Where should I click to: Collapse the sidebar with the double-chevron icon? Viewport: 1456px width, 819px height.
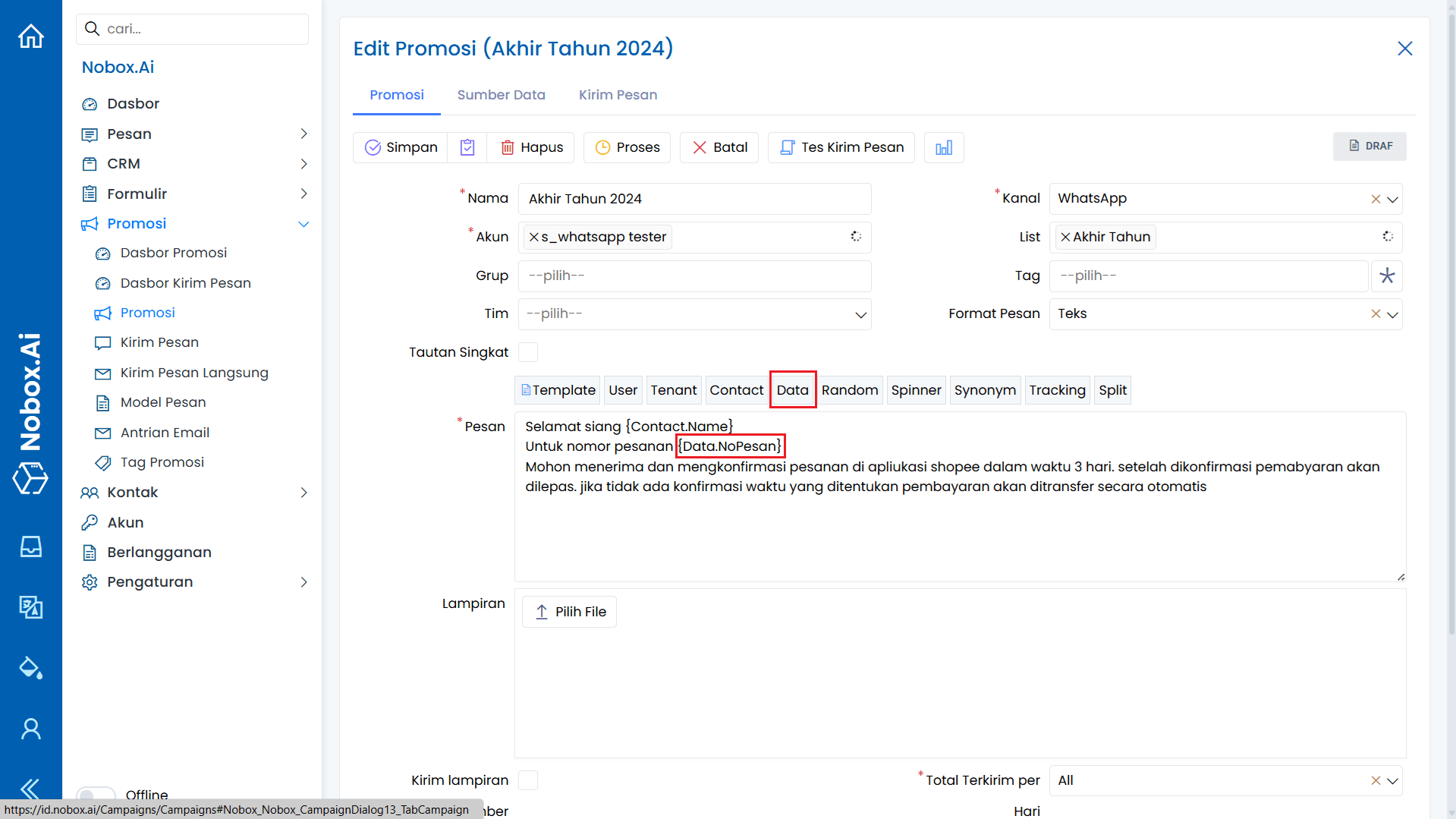point(30,789)
